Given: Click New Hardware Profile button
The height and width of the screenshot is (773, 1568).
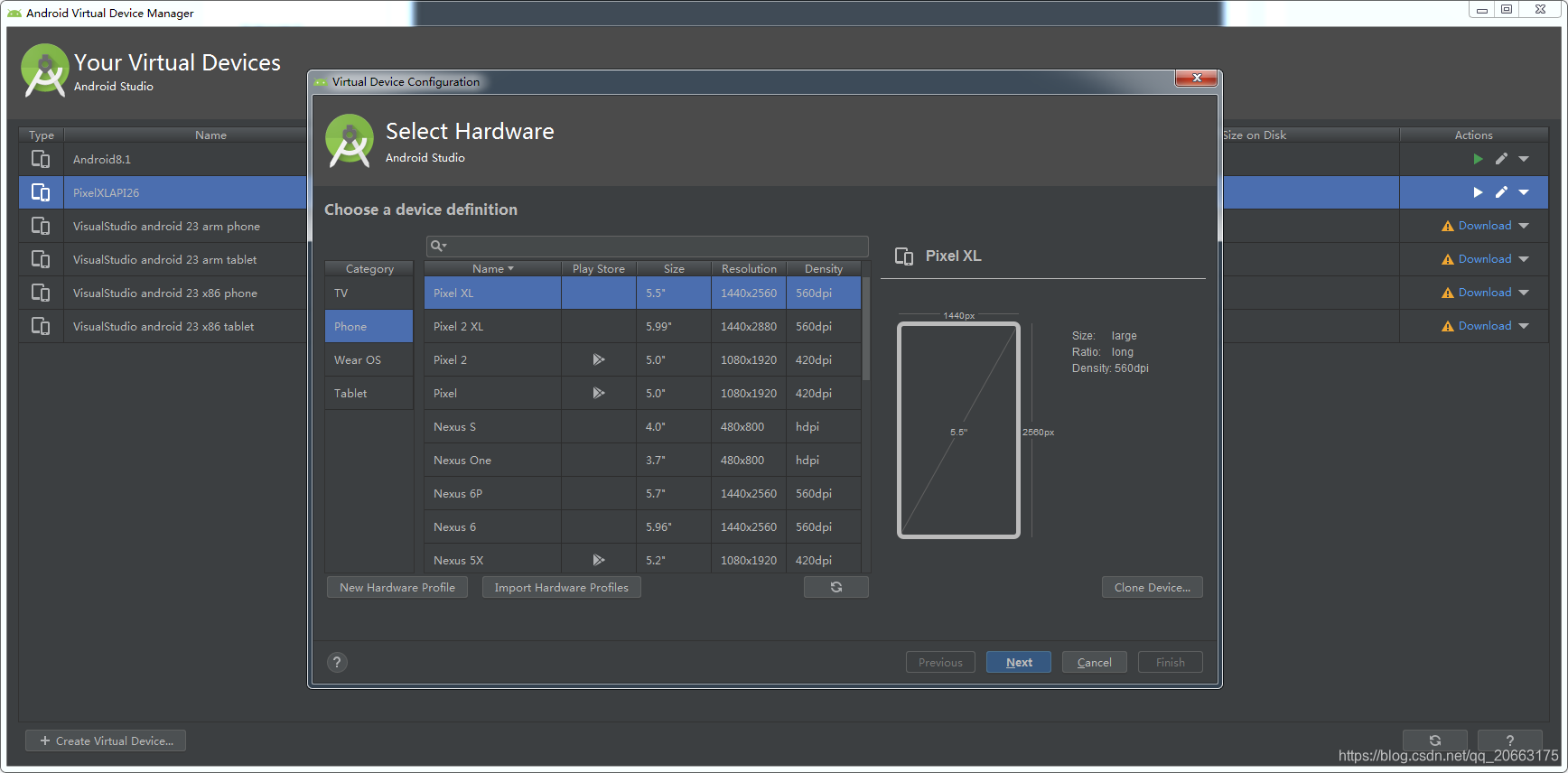Looking at the screenshot, I should click(x=397, y=587).
